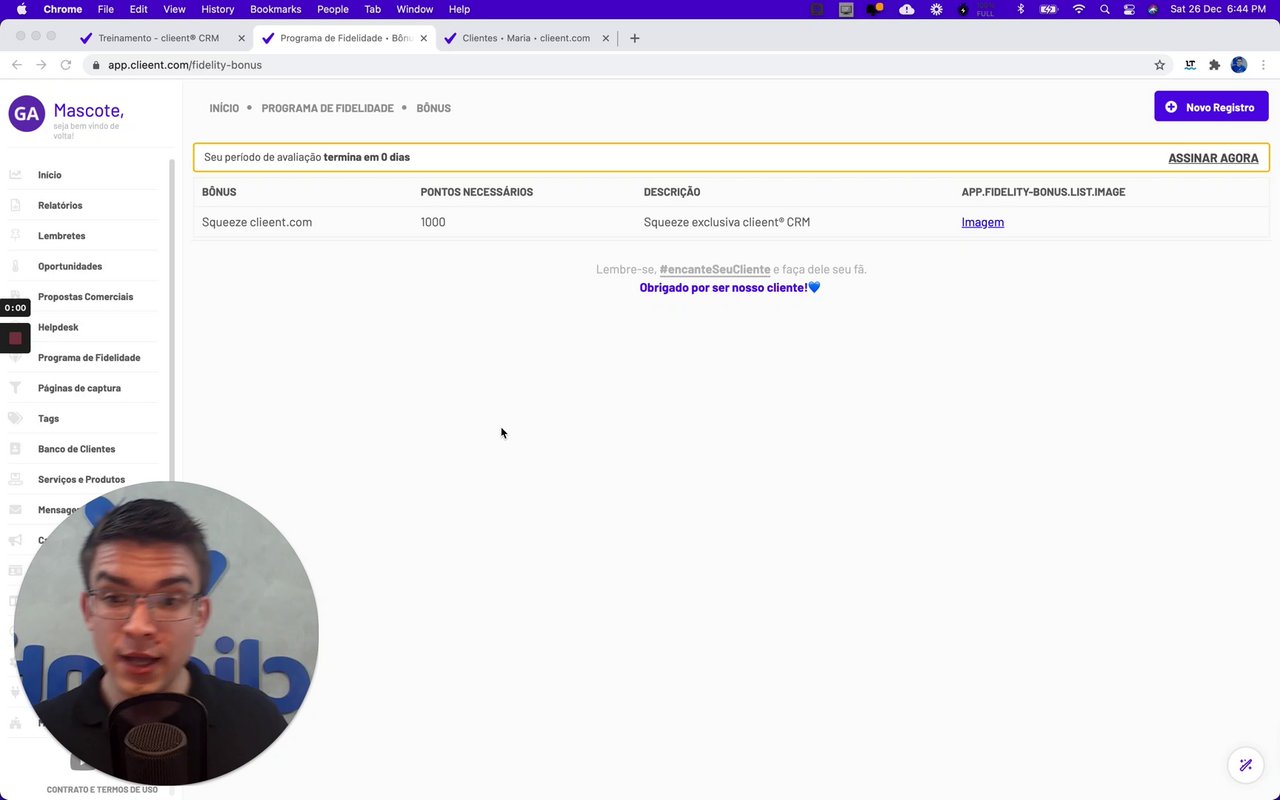Image resolution: width=1280 pixels, height=800 pixels.
Task: Click the Novo Registro button
Action: tap(1211, 107)
